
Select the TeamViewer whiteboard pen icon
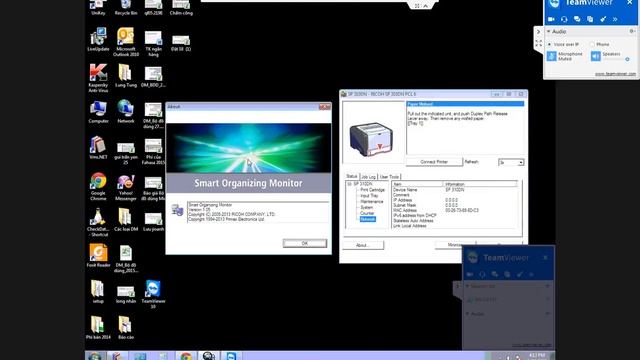[603, 19]
